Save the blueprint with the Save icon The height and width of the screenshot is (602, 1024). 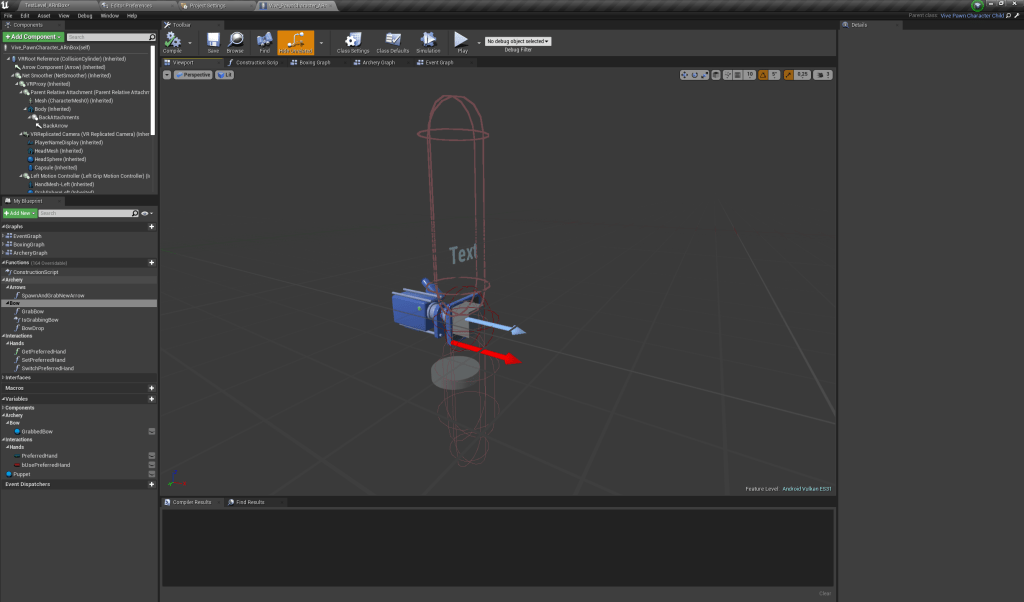[x=213, y=41]
